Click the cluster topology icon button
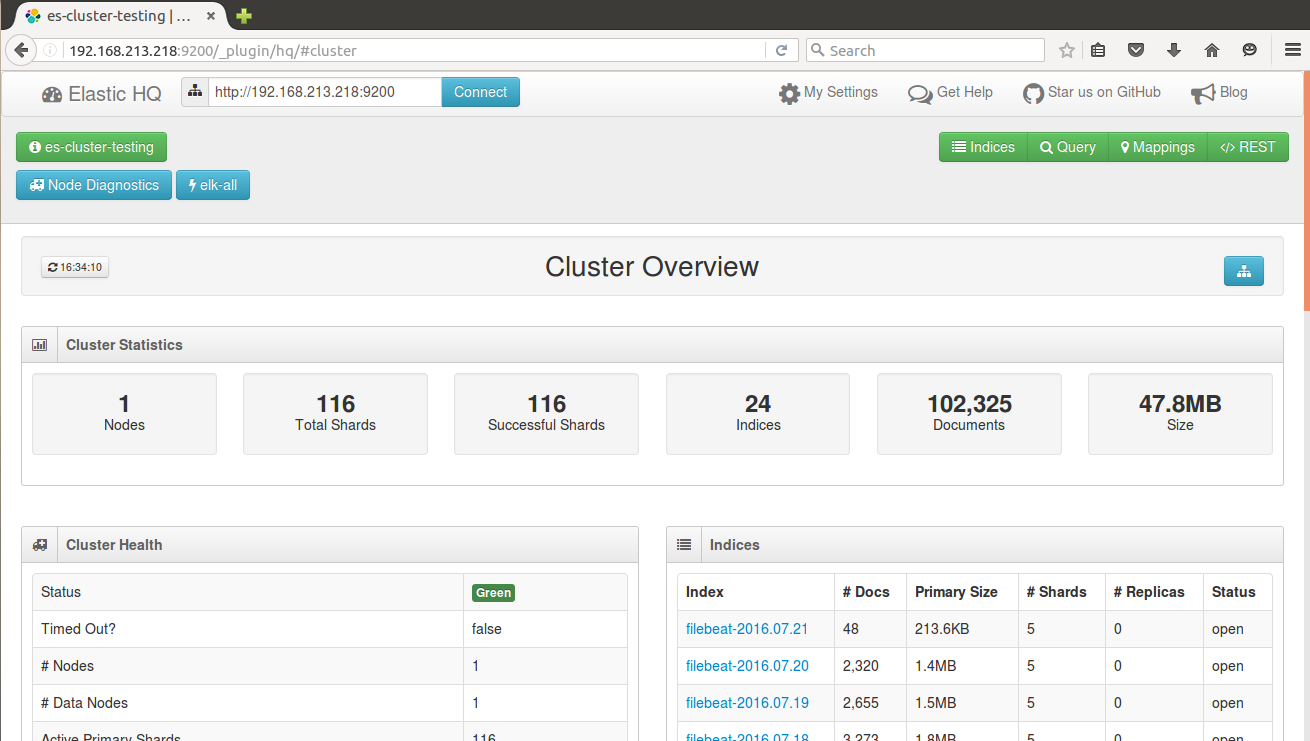 click(x=1243, y=271)
